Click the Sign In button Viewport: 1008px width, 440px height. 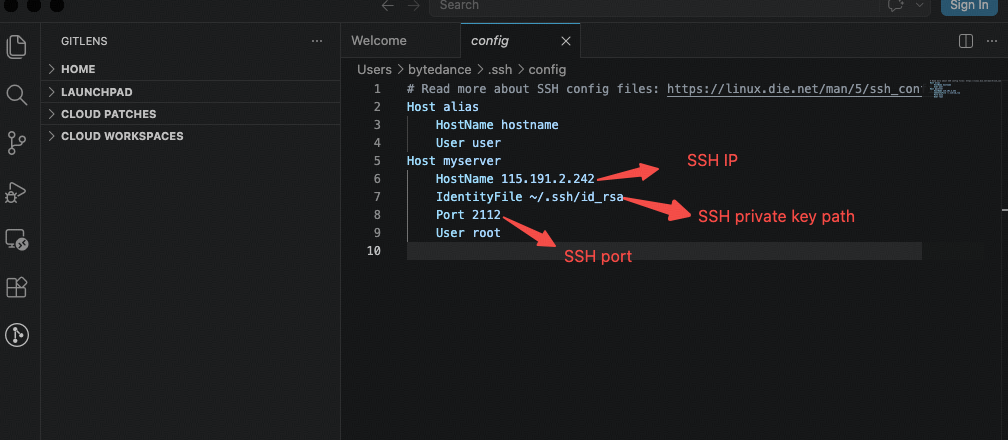coord(969,6)
